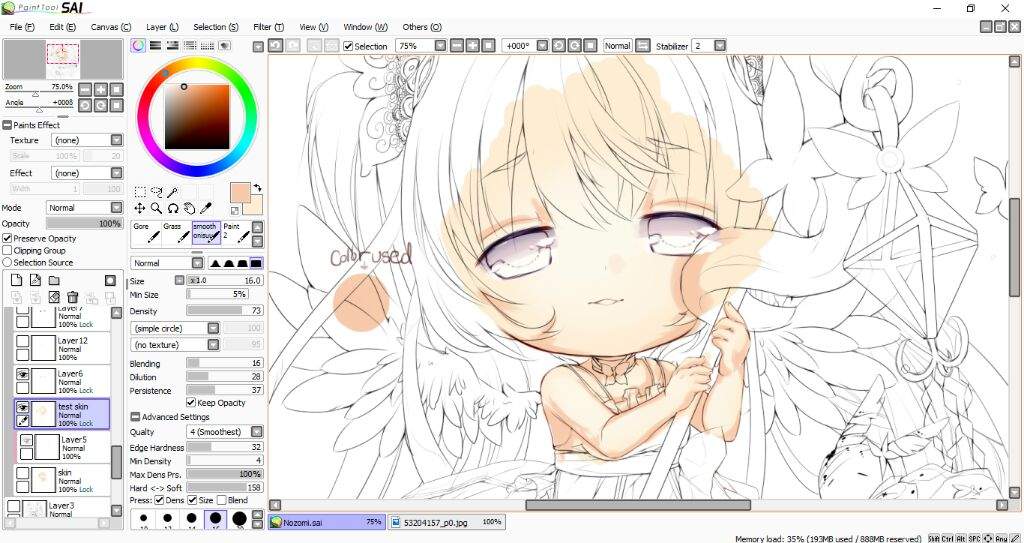Select the Move tool
This screenshot has height=543, width=1024.
click(x=140, y=208)
